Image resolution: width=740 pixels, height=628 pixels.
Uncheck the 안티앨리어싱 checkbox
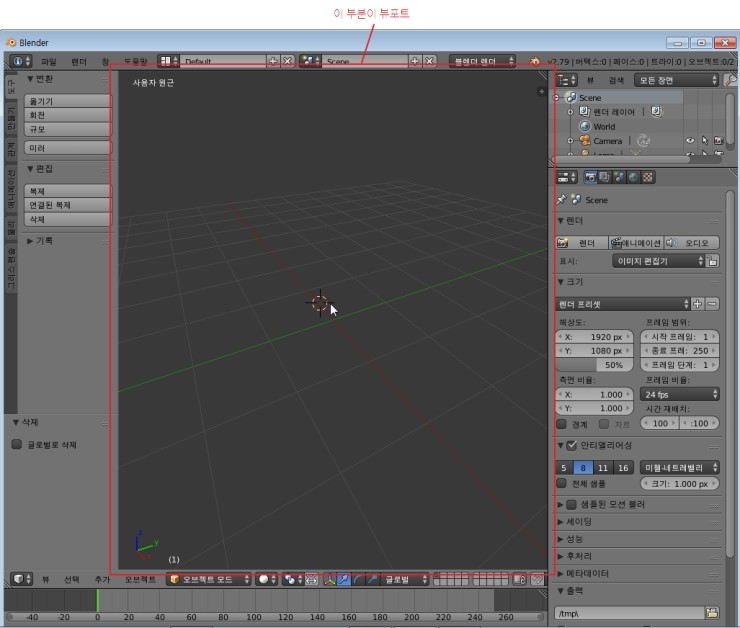[572, 445]
